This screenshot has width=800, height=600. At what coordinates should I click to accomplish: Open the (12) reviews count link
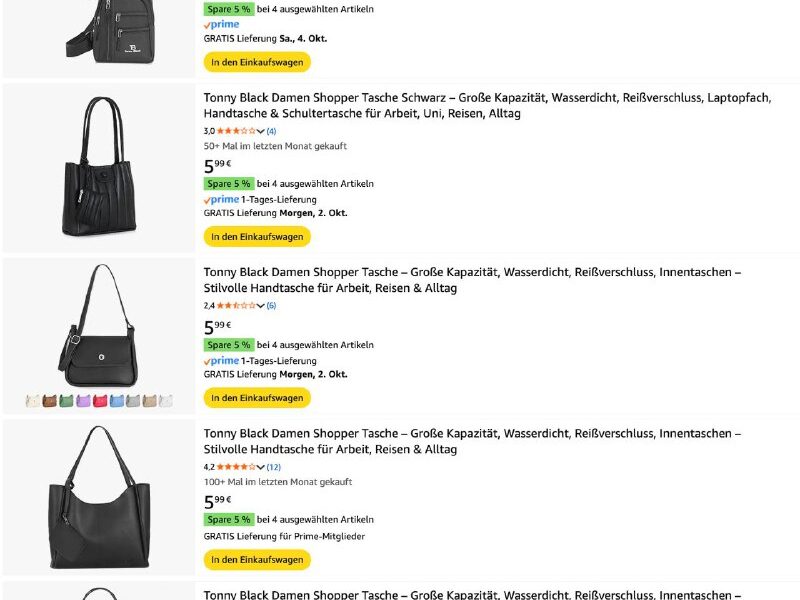pyautogui.click(x=273, y=467)
